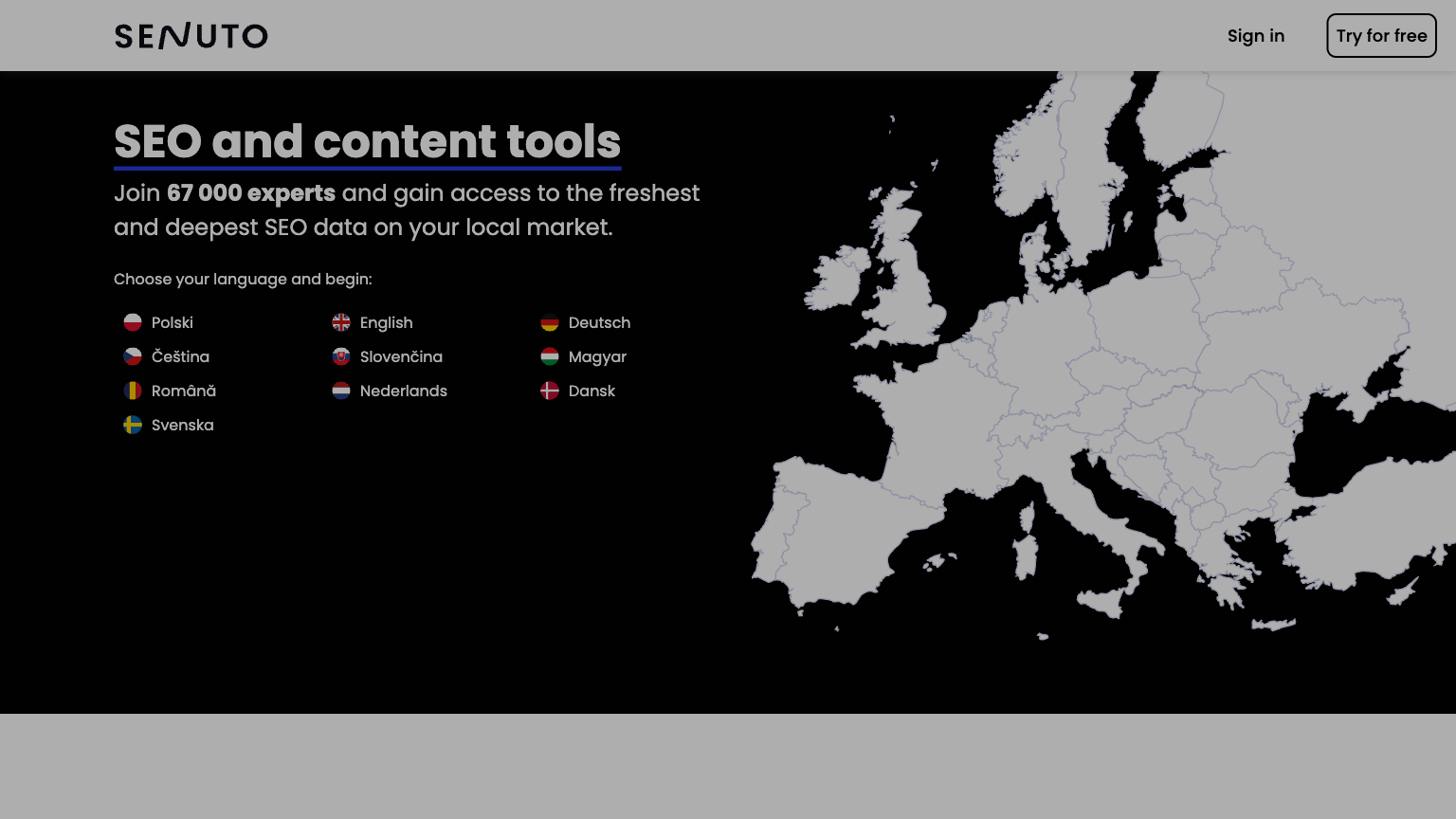1456x819 pixels.
Task: Click the German flag icon
Action: click(x=550, y=322)
